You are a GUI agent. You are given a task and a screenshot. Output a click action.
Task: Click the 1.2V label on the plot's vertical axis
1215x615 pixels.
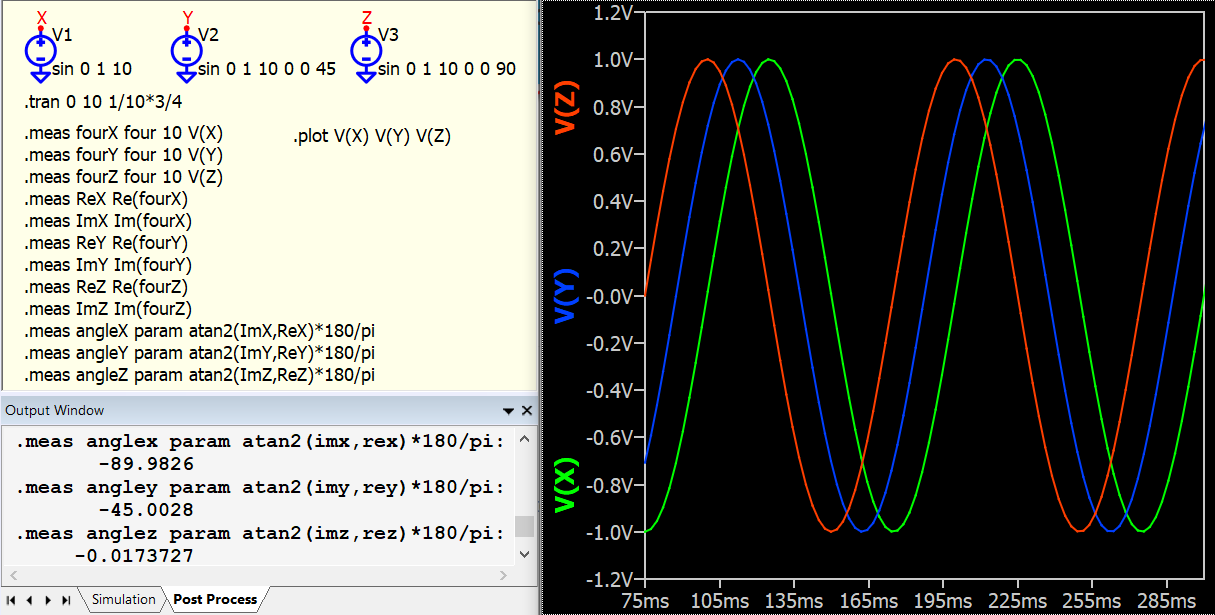click(x=614, y=13)
